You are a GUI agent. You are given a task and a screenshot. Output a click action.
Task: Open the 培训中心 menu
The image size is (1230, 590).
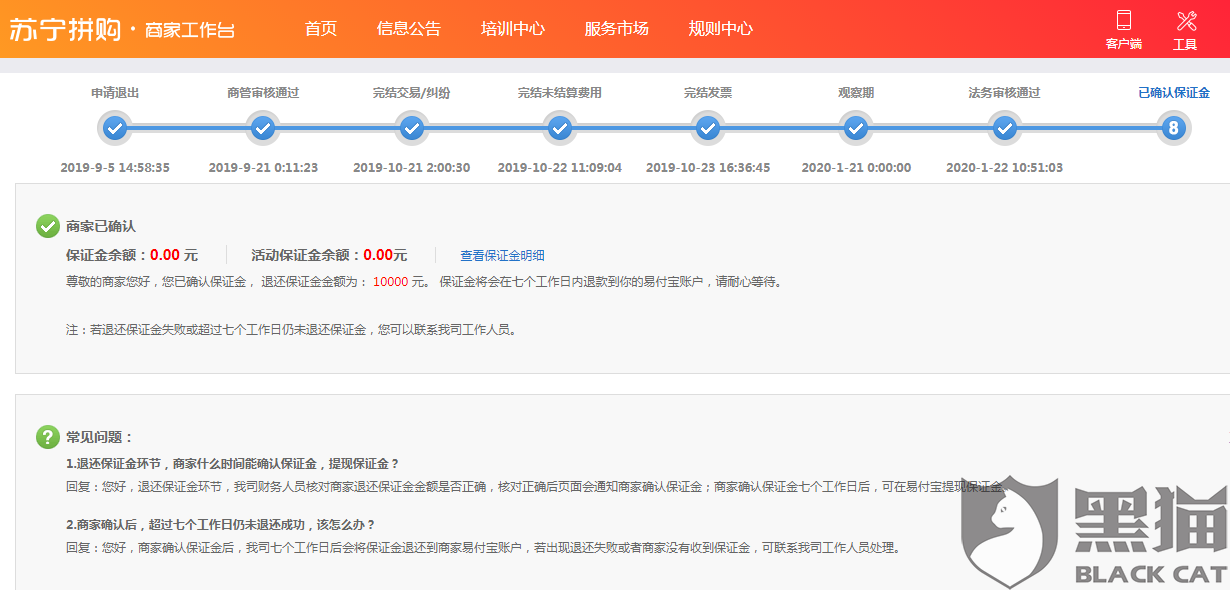click(x=513, y=29)
